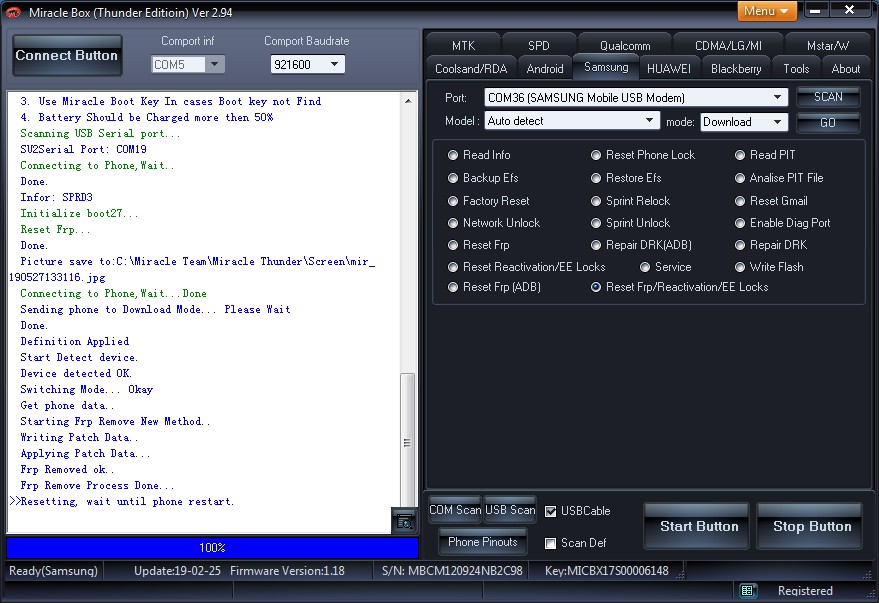Open the Tools tab
The image size is (879, 603).
pos(796,68)
